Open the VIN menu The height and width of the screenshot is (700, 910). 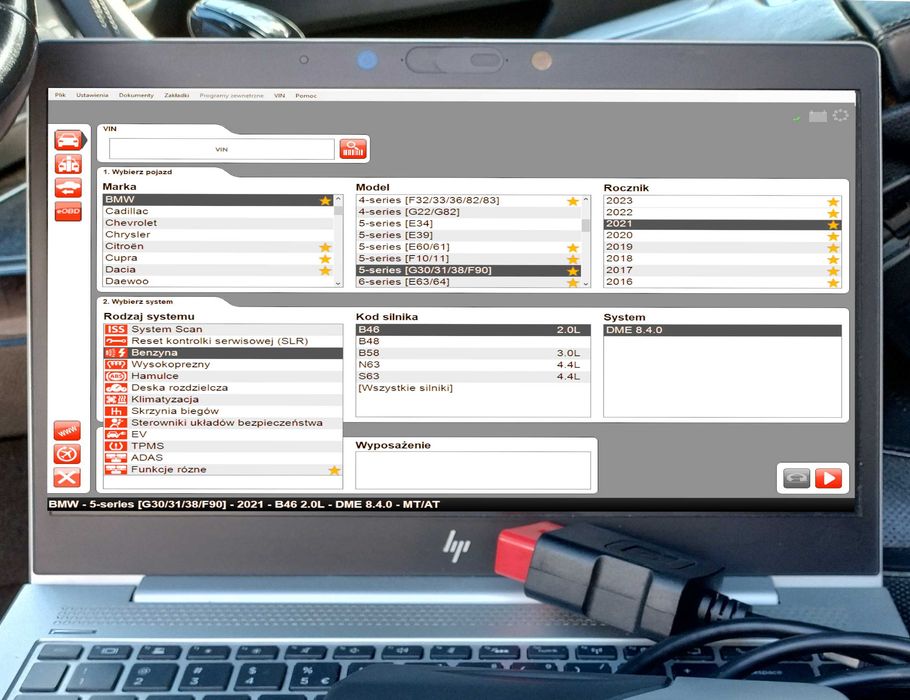coord(280,95)
